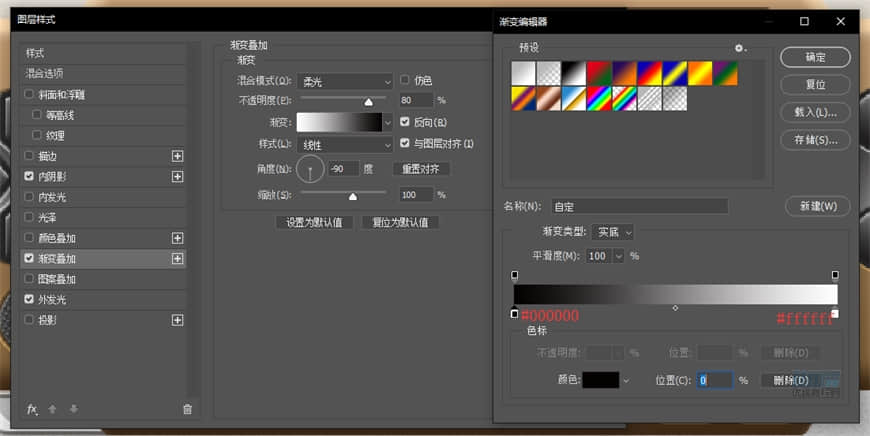Choose the transparent rainbow preset gradient
This screenshot has width=870, height=436.
624,99
